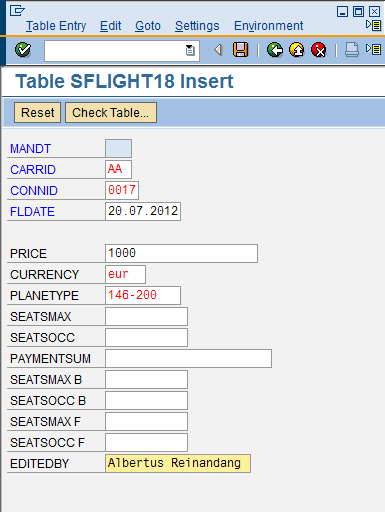Click the empty PAYMENTSUM field
This screenshot has height=512, width=385.
188,358
